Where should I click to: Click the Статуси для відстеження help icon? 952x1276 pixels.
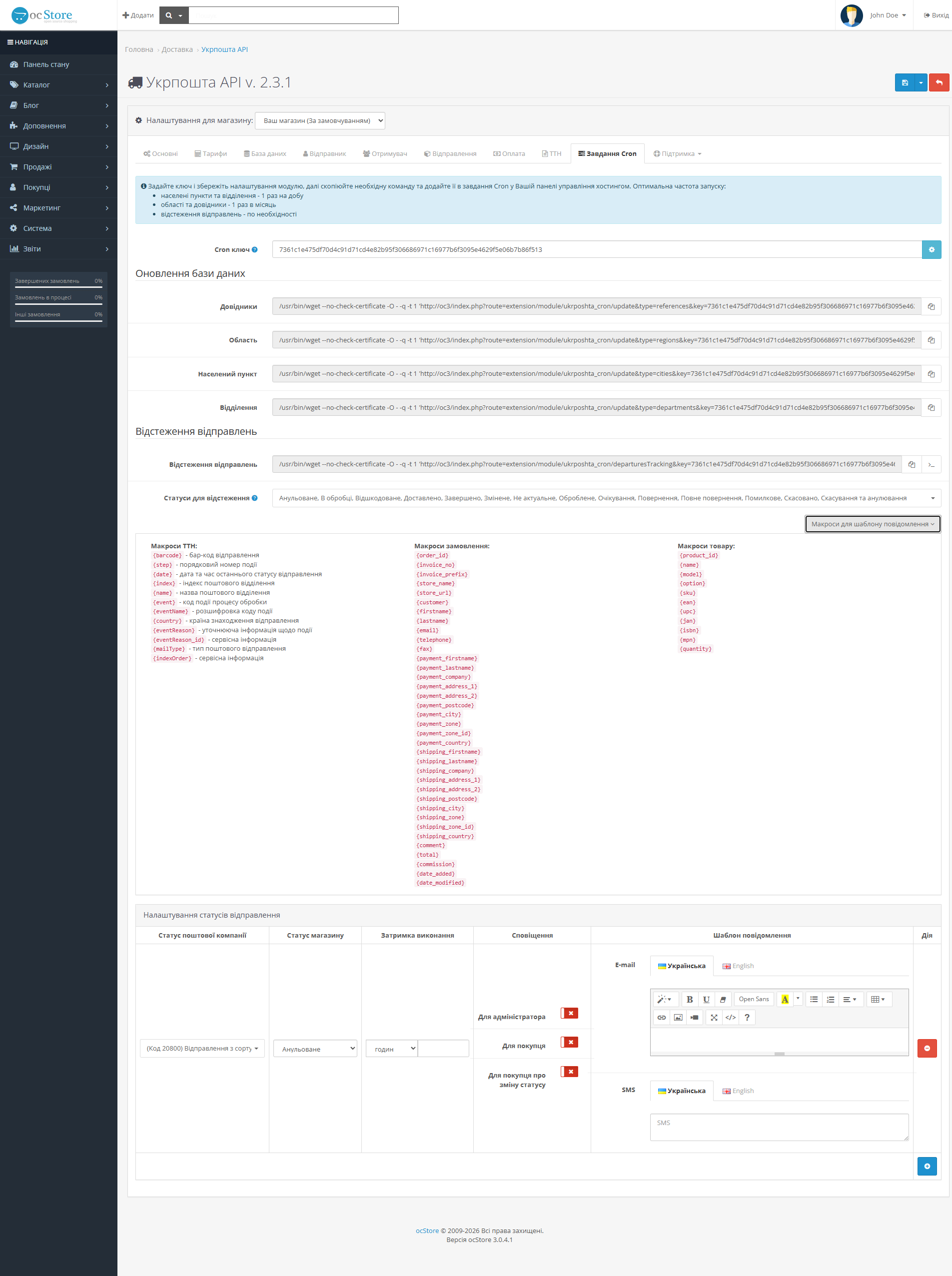pos(255,498)
